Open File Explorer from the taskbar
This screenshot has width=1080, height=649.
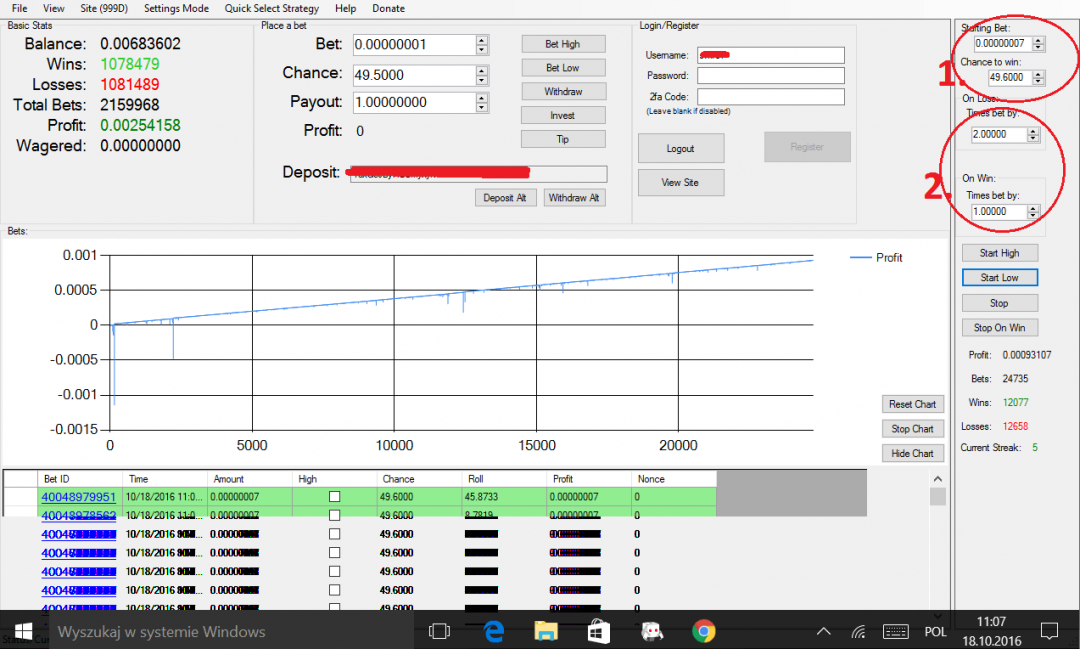pyautogui.click(x=545, y=631)
